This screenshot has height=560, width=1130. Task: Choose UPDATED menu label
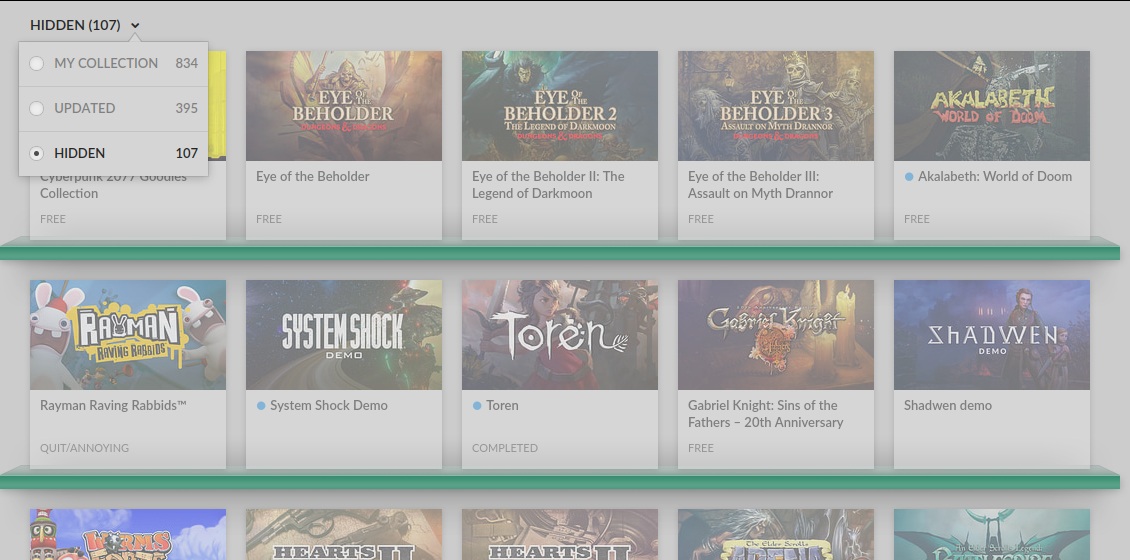tap(84, 108)
